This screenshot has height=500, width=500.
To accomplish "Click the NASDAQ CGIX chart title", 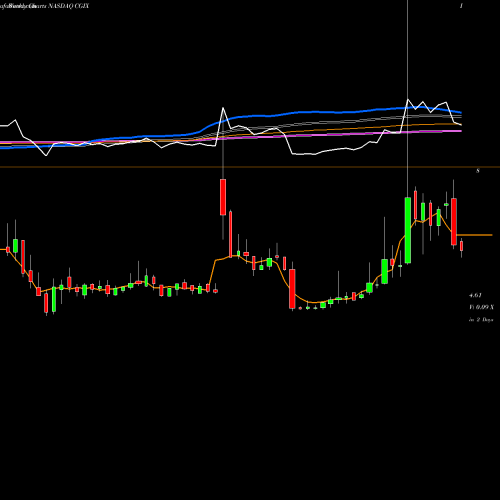I will 68,6.
